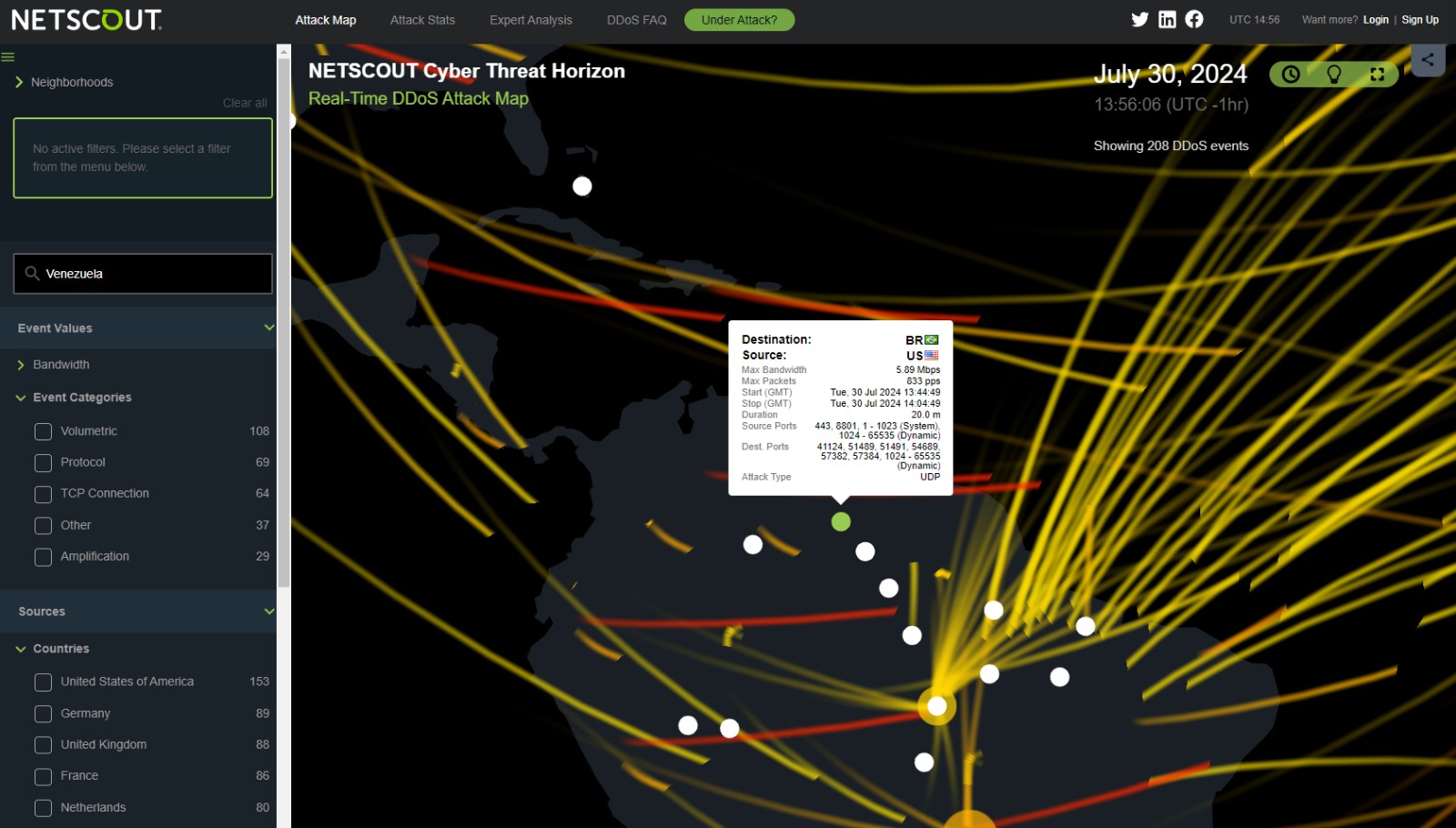Click the Brazil flag in the popup
This screenshot has height=828, width=1456.
[932, 340]
